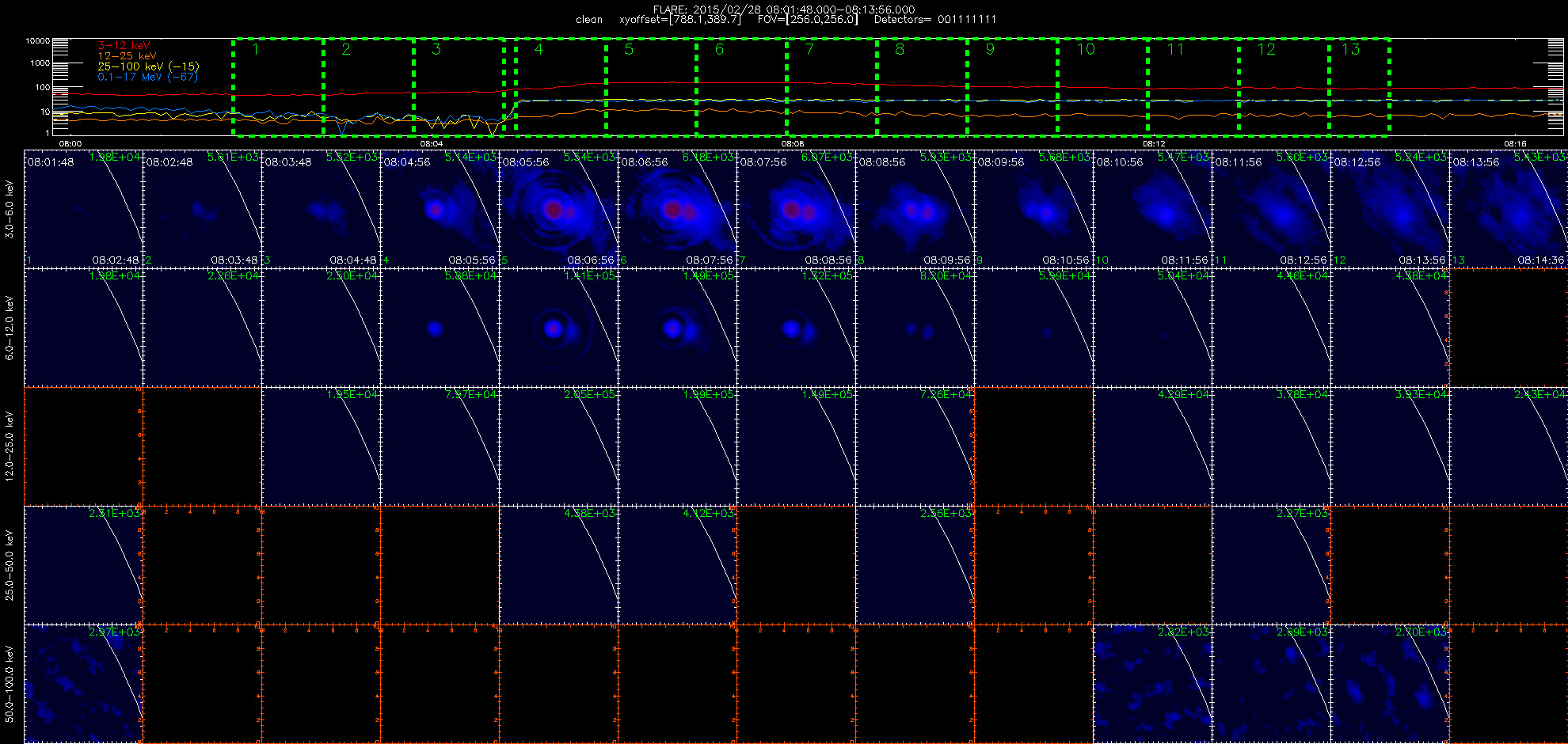Select the 6.0-12.0 keV image for interval 8
The image size is (1568, 744).
915,328
